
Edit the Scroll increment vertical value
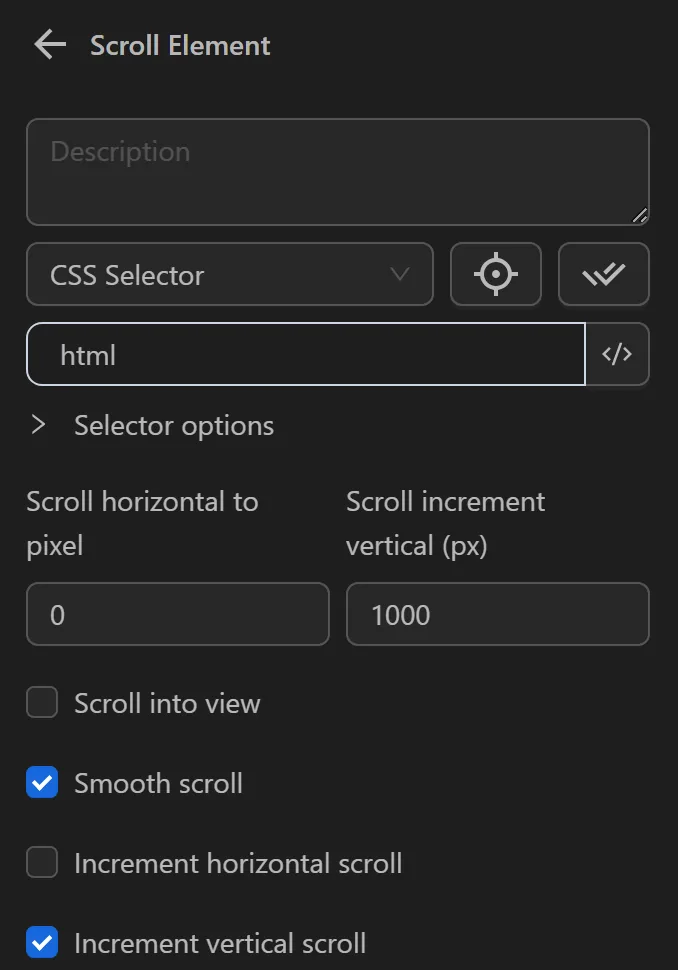pos(497,614)
